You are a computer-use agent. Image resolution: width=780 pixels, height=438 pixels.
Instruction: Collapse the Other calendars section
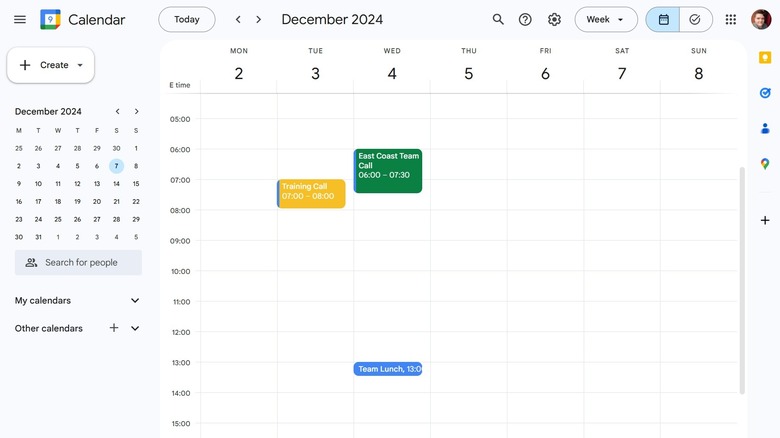[135, 328]
